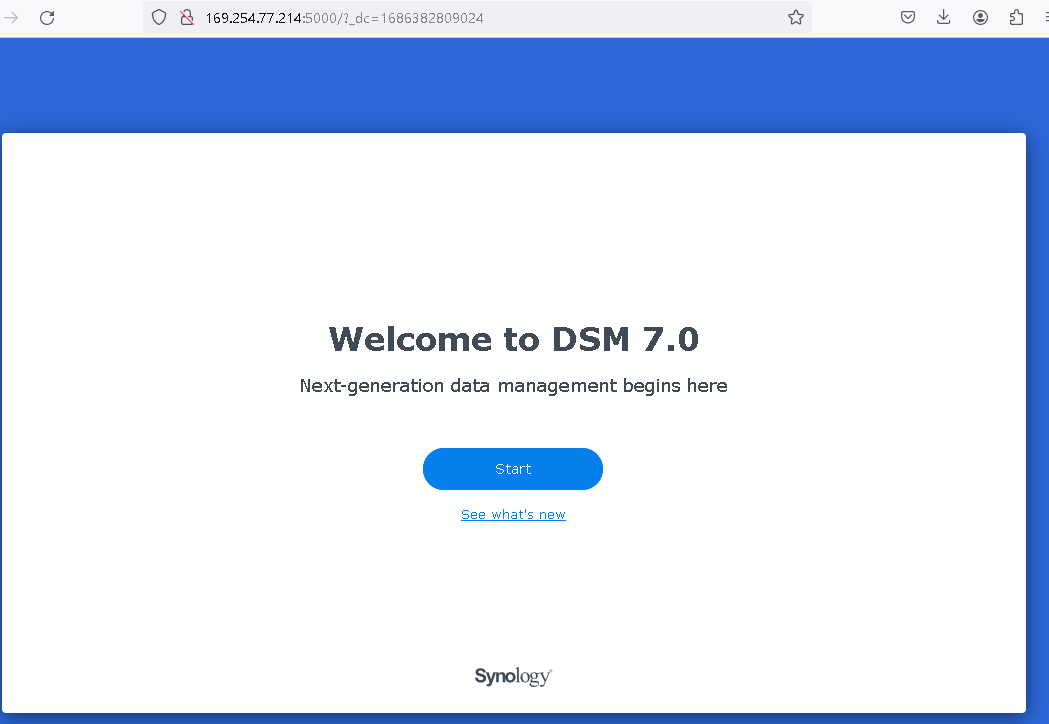Image resolution: width=1049 pixels, height=724 pixels.
Task: View the insecure connection padlock info
Action: click(x=187, y=17)
